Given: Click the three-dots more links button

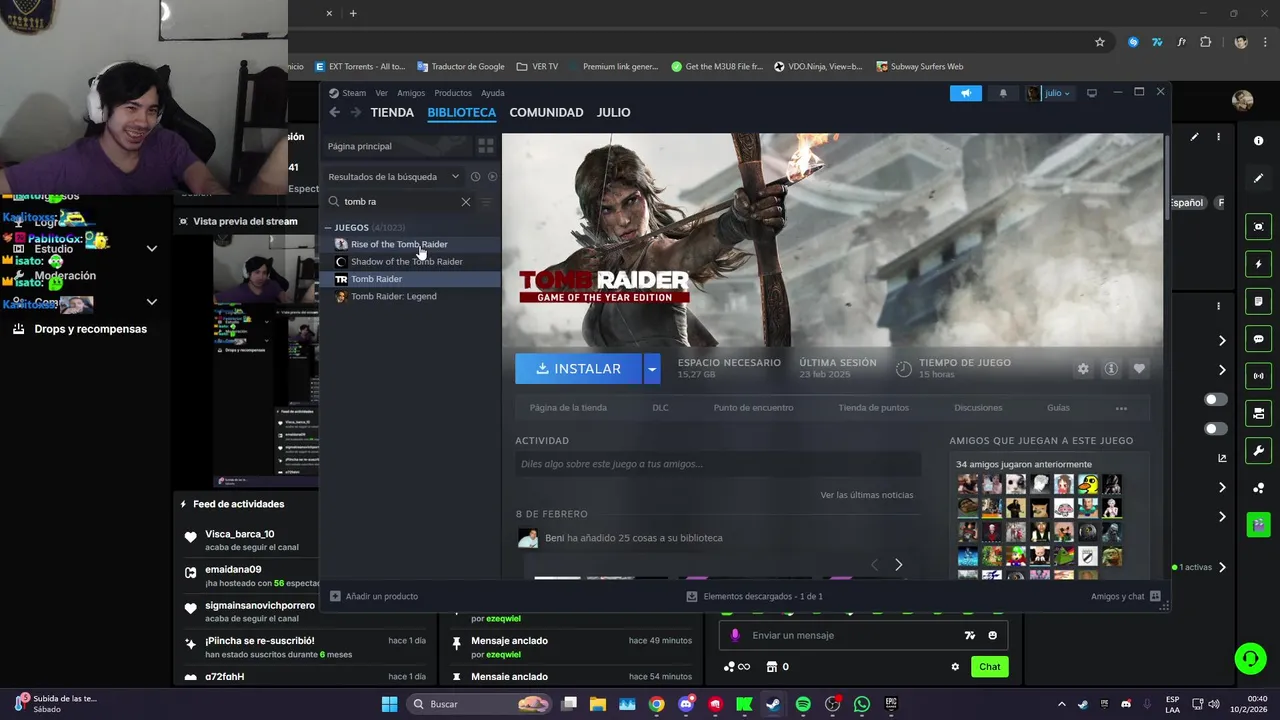Looking at the screenshot, I should [1121, 408].
